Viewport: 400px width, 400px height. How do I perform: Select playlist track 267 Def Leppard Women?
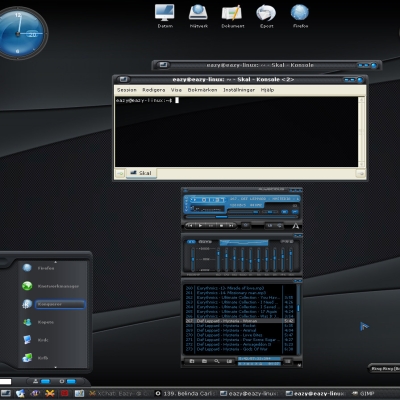[x=239, y=321]
